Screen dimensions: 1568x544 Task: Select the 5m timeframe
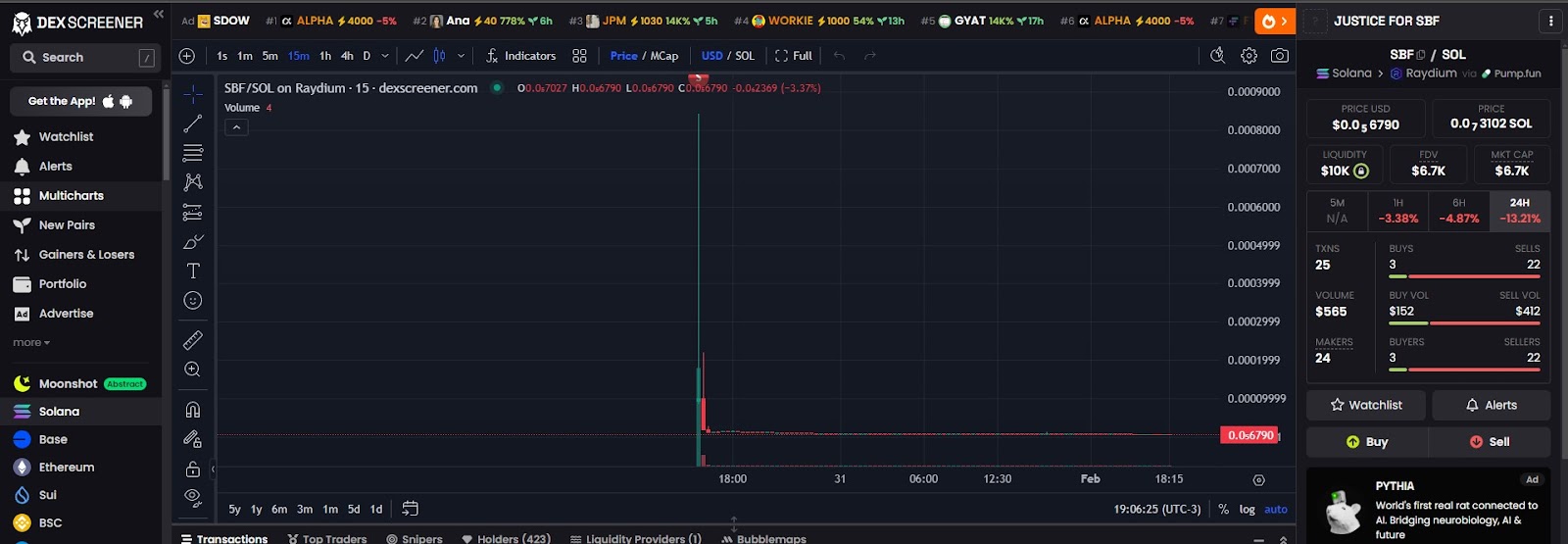(x=270, y=56)
